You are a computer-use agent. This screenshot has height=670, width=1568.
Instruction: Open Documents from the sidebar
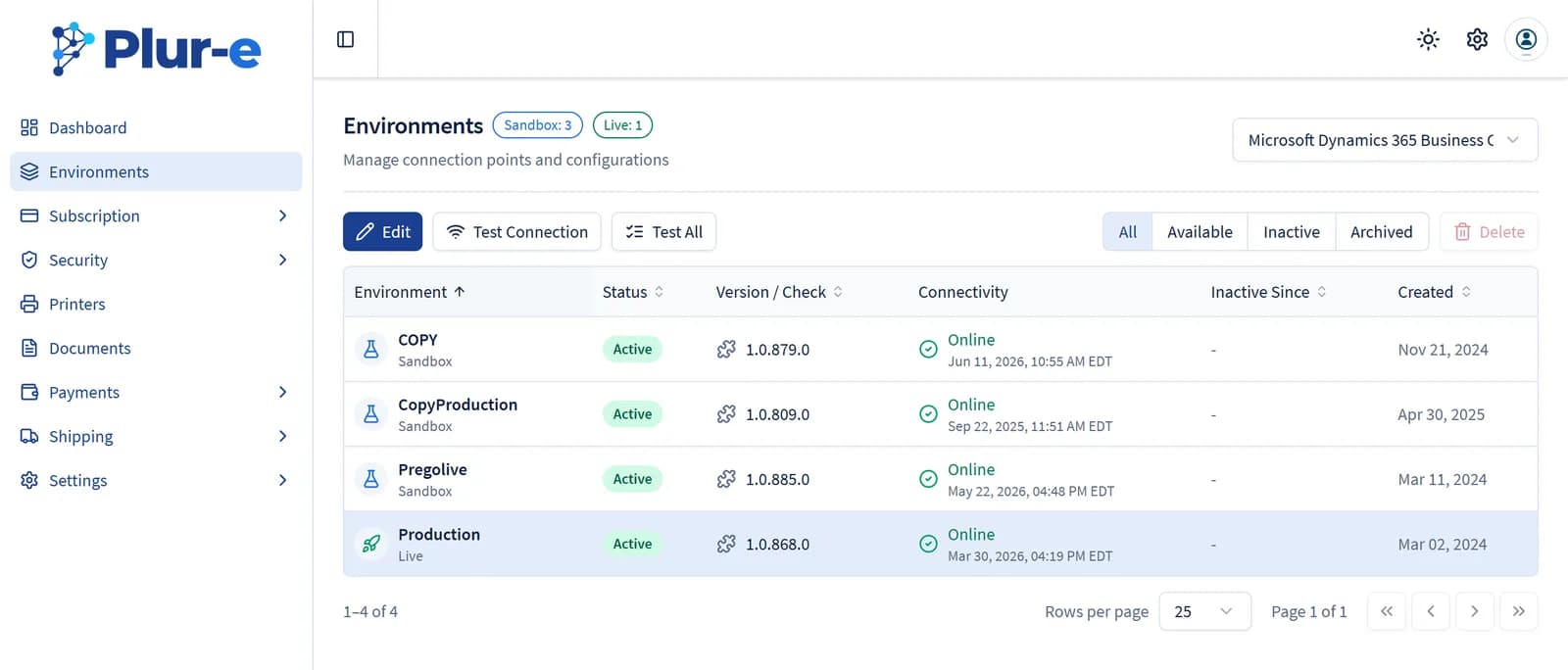coord(156,348)
